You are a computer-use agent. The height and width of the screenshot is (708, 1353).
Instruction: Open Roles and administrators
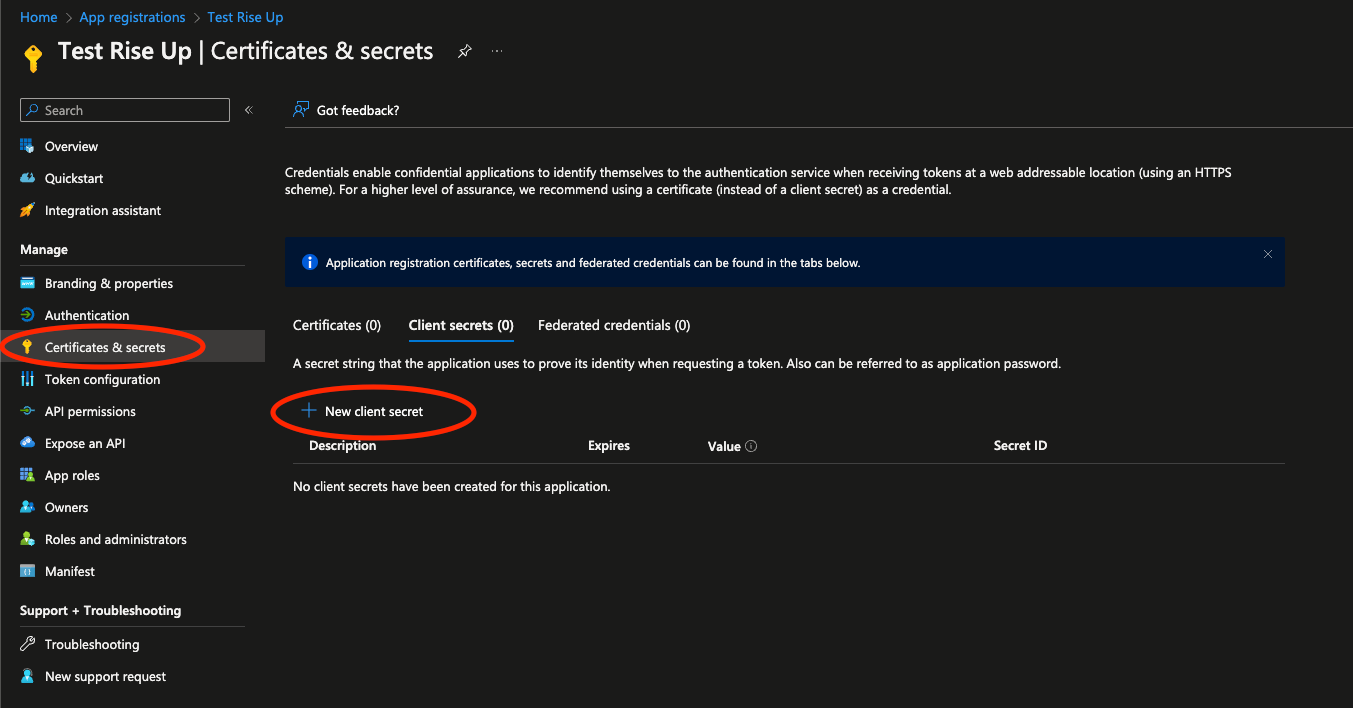coord(116,539)
